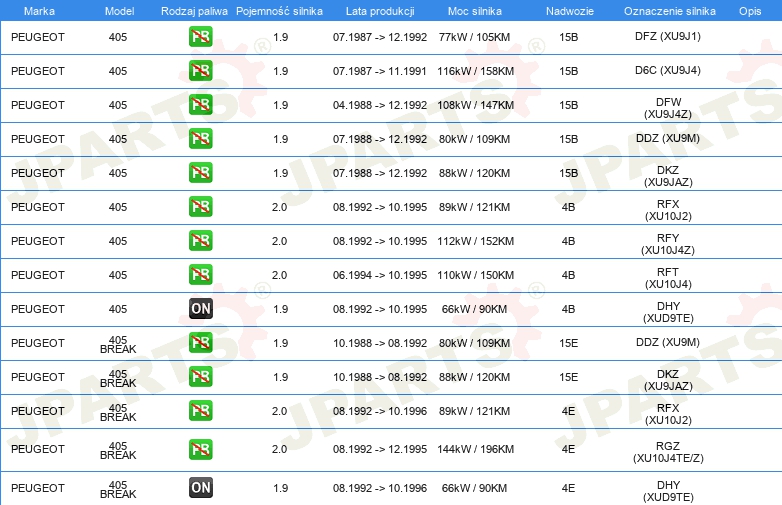The width and height of the screenshot is (782, 505).
Task: Select engine code RFY (XU10J4Z) cell
Action: [x=668, y=244]
